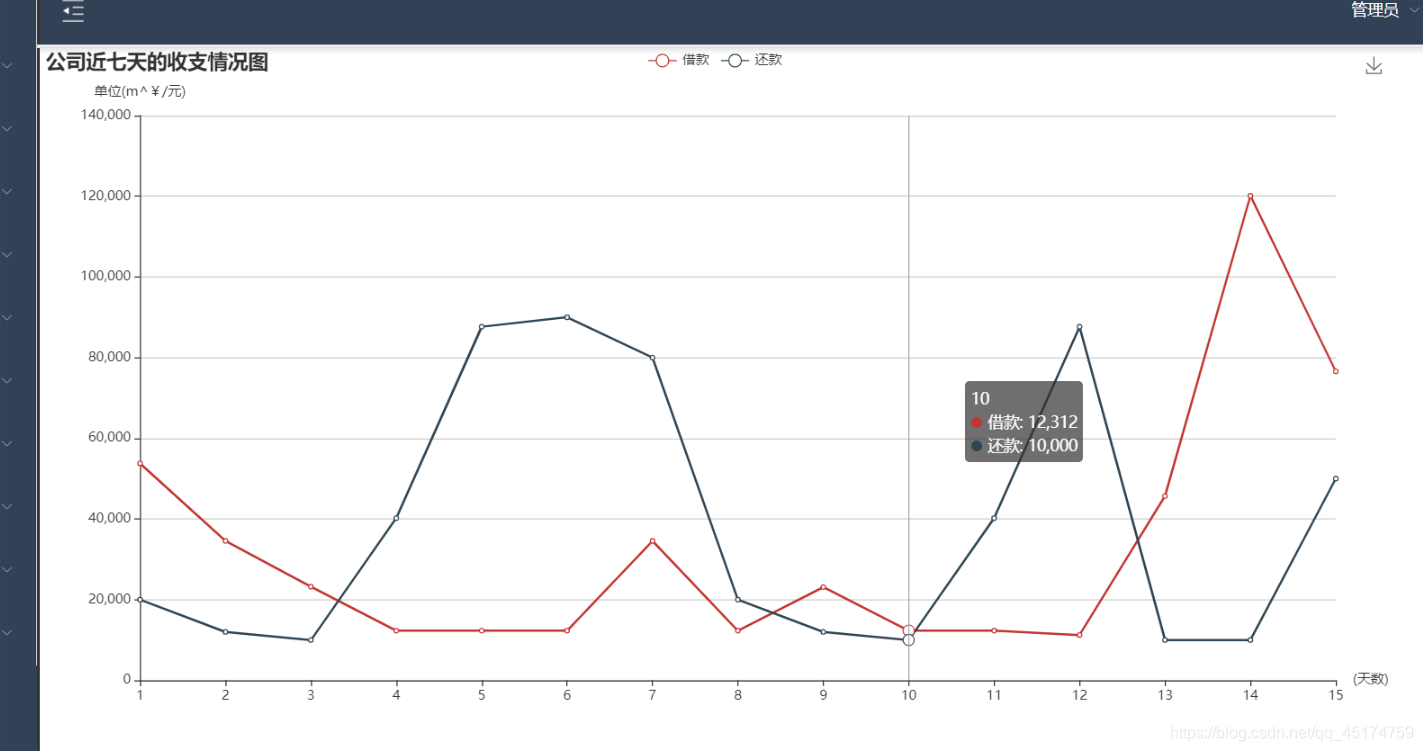The height and width of the screenshot is (751, 1423).
Task: Select 还款 data point at day 1
Action: (x=140, y=599)
